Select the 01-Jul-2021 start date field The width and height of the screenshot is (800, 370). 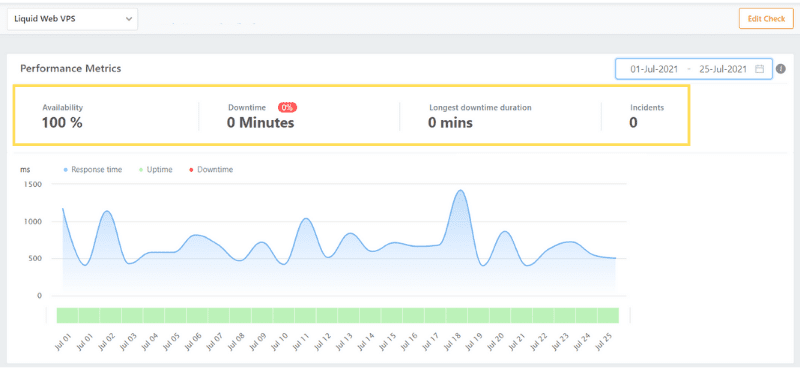click(x=654, y=69)
